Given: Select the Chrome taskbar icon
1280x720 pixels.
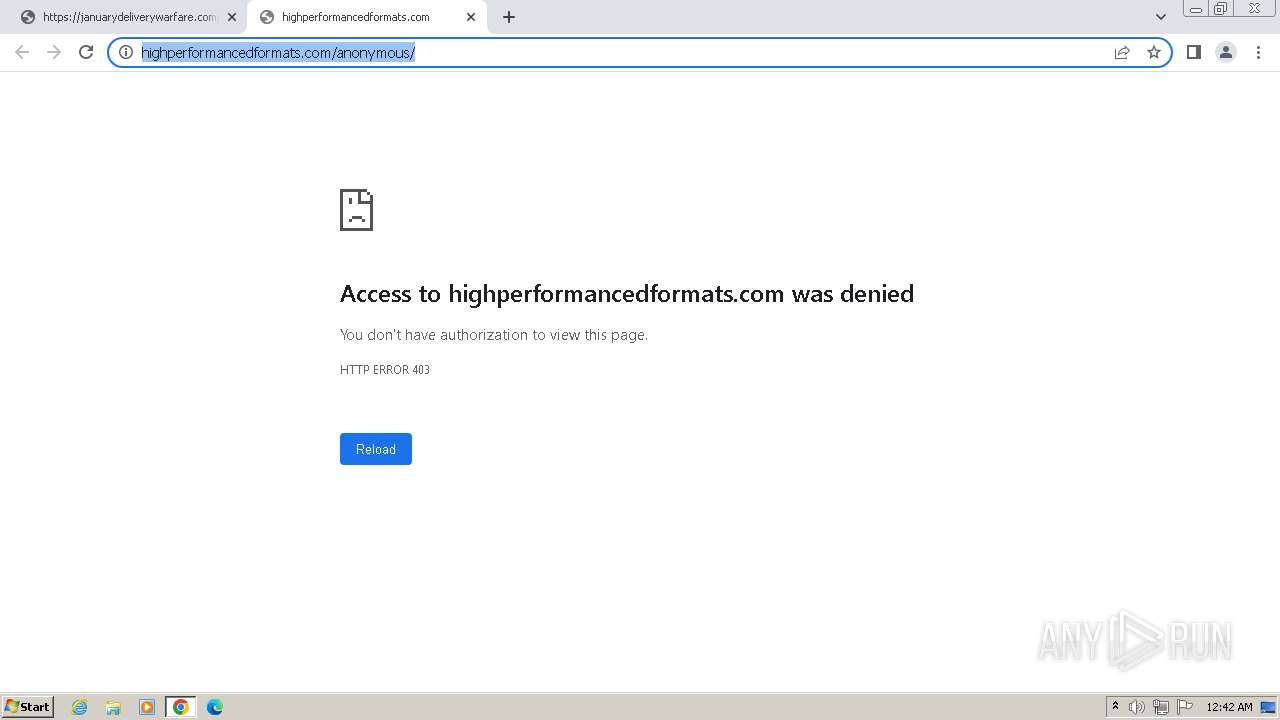Looking at the screenshot, I should (181, 707).
